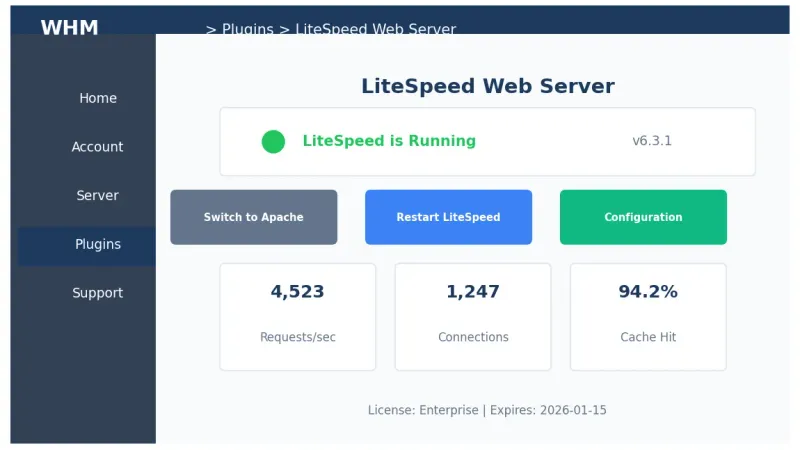Open Home in the sidebar
Image resolution: width=800 pixels, height=450 pixels.
pyautogui.click(x=97, y=98)
